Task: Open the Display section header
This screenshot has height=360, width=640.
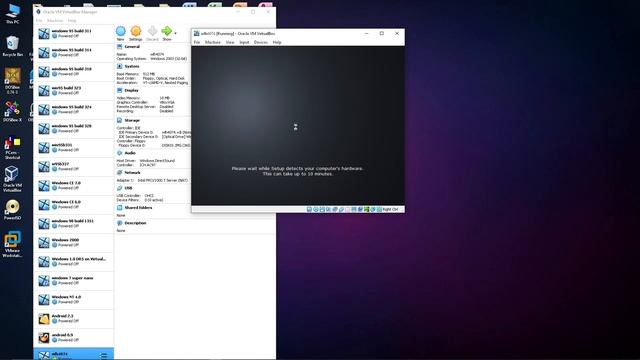Action: click(131, 90)
